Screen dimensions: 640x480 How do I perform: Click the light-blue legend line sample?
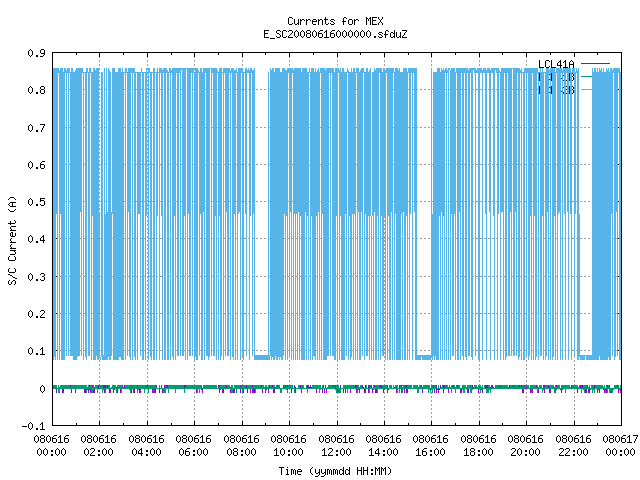coord(586,89)
